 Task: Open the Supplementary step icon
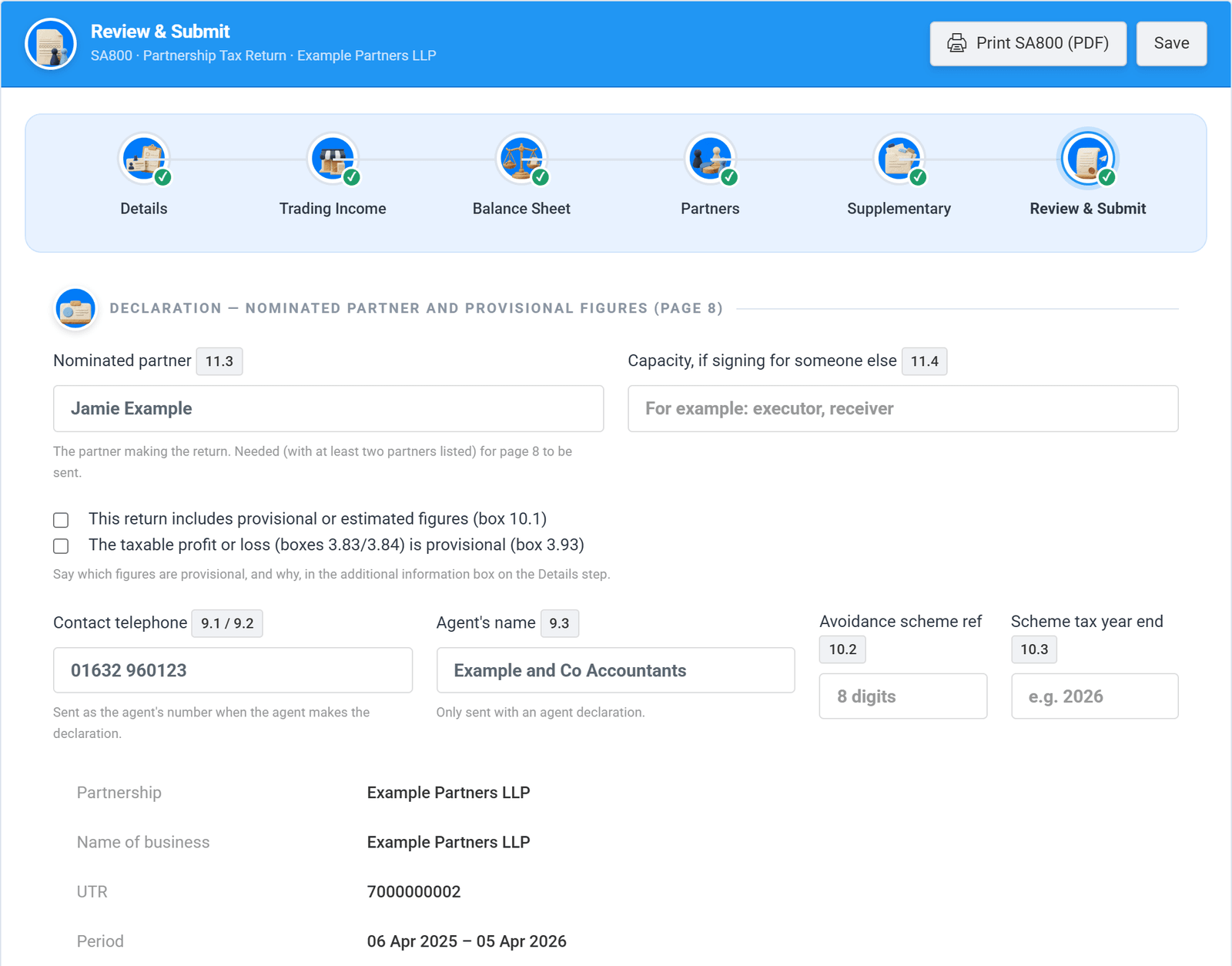(899, 159)
